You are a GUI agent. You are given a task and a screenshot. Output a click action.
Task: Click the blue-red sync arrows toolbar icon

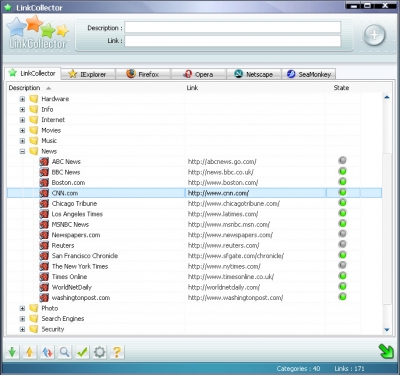coord(47,352)
